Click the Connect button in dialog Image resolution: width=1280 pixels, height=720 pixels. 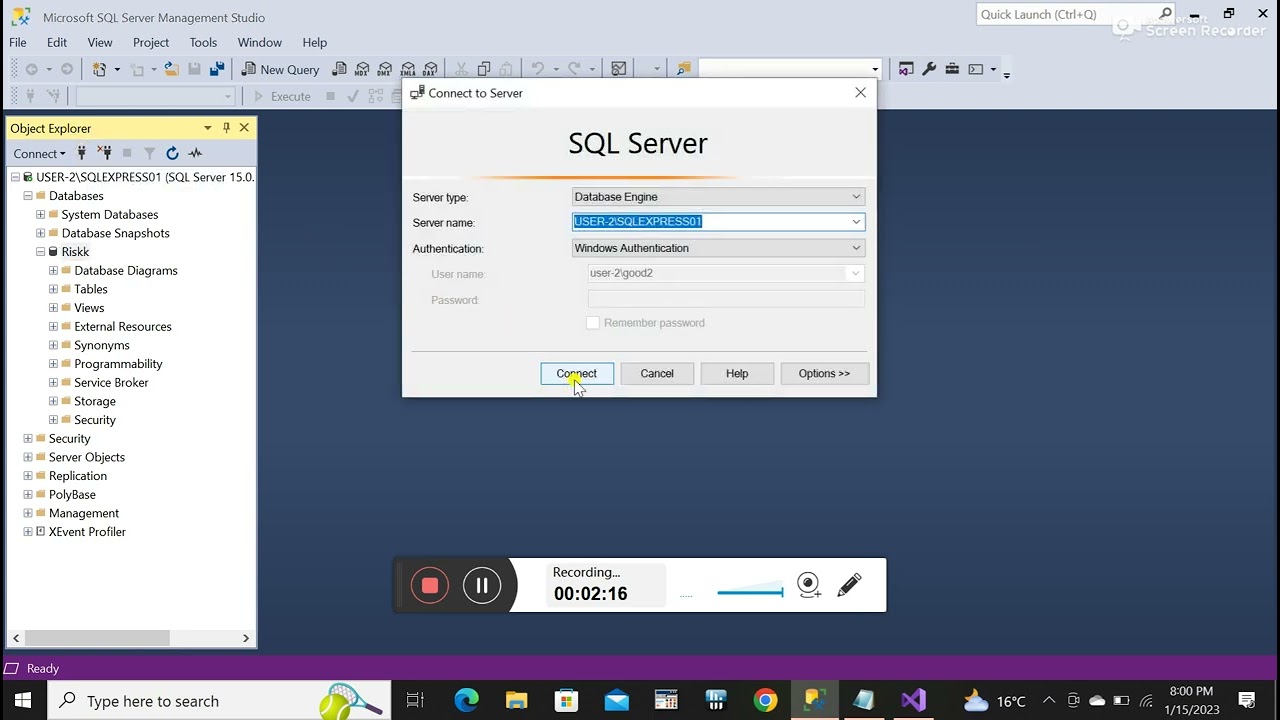[x=577, y=373]
